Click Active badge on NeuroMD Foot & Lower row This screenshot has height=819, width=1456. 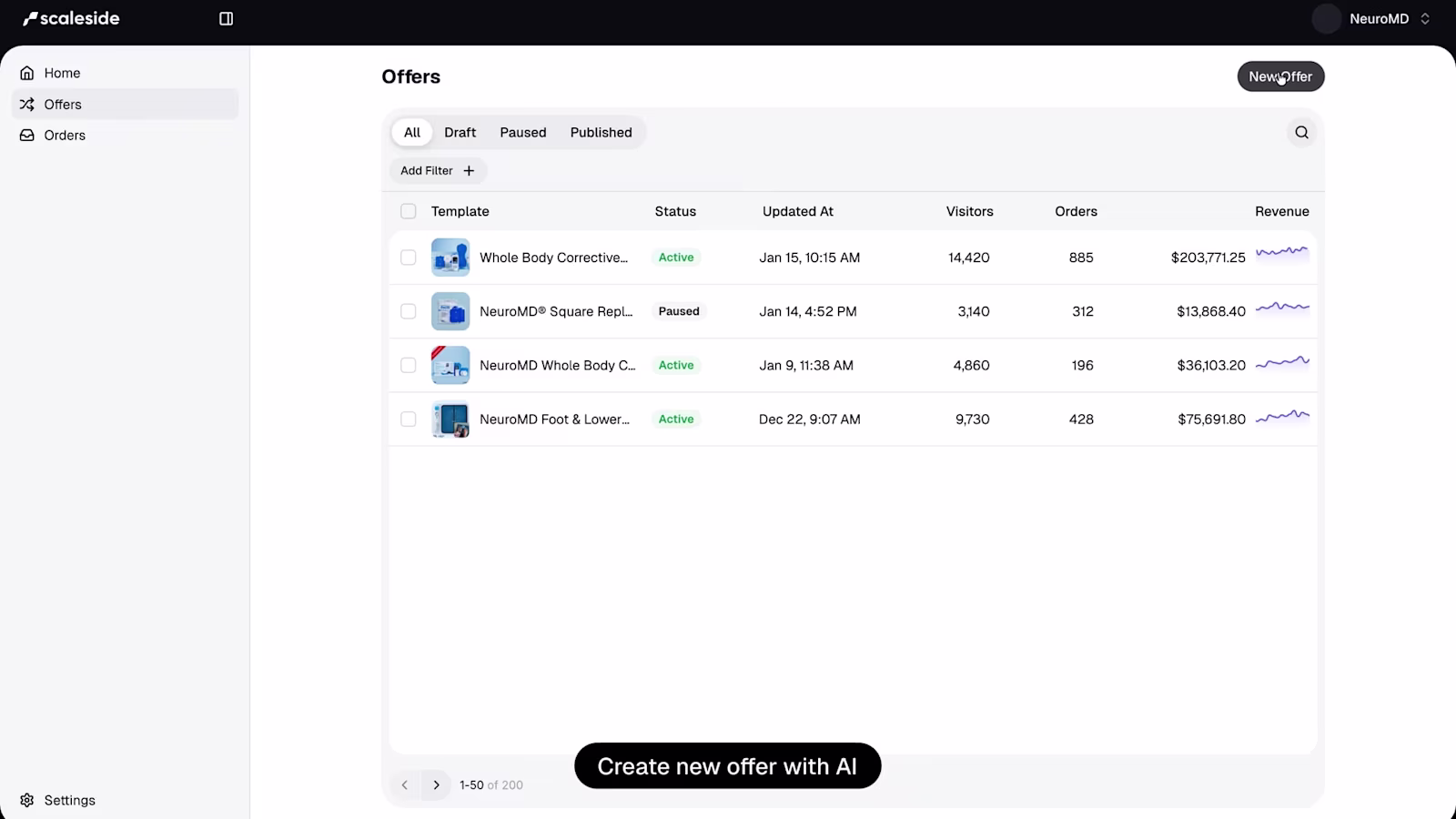(676, 419)
